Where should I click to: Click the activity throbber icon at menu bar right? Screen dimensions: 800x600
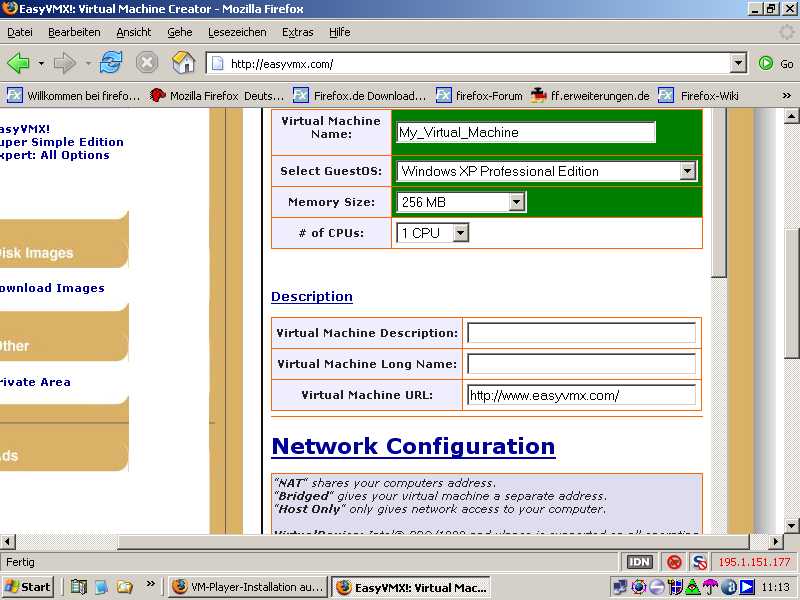point(787,32)
